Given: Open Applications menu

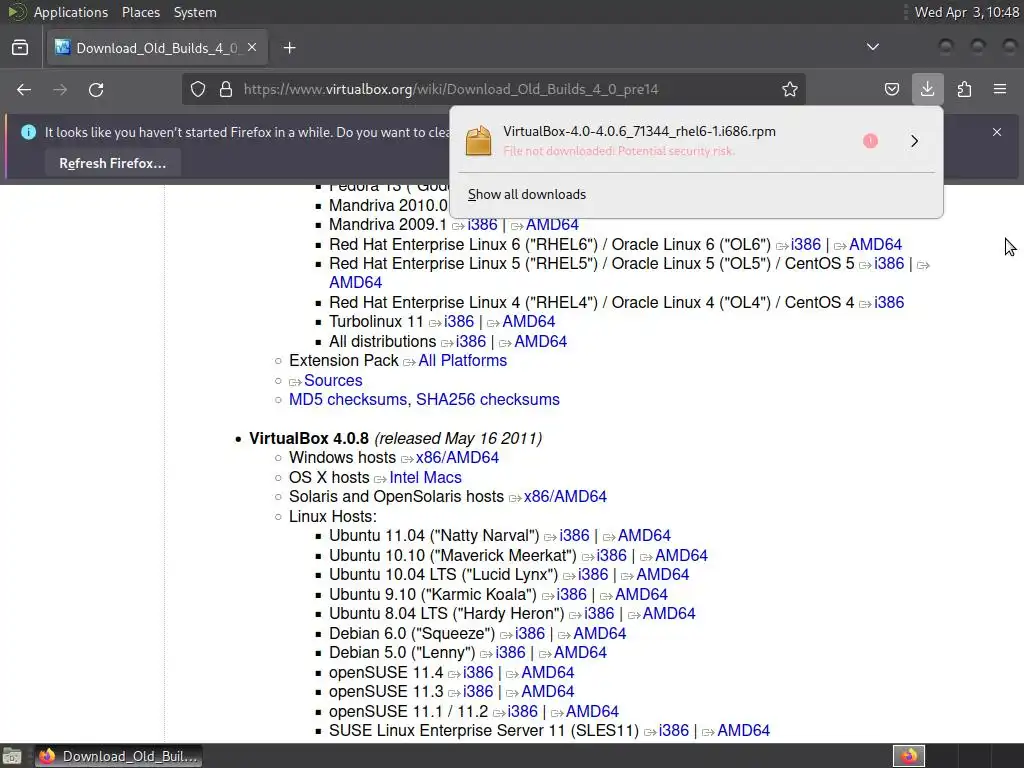Looking at the screenshot, I should tap(71, 12).
